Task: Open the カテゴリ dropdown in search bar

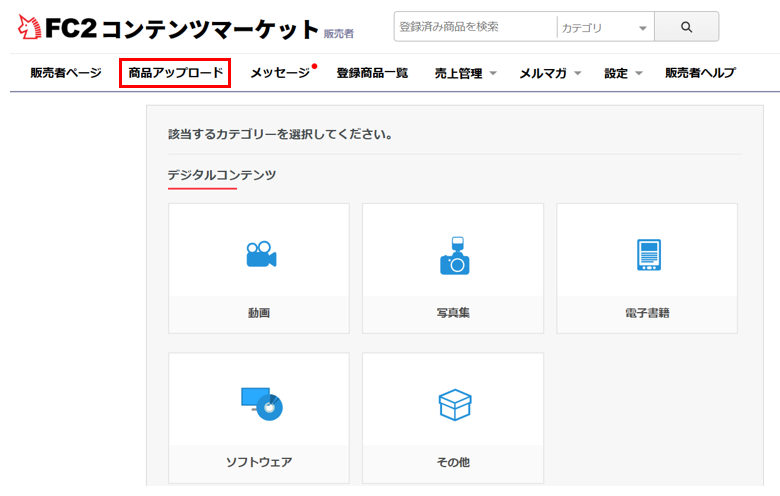Action: (604, 28)
